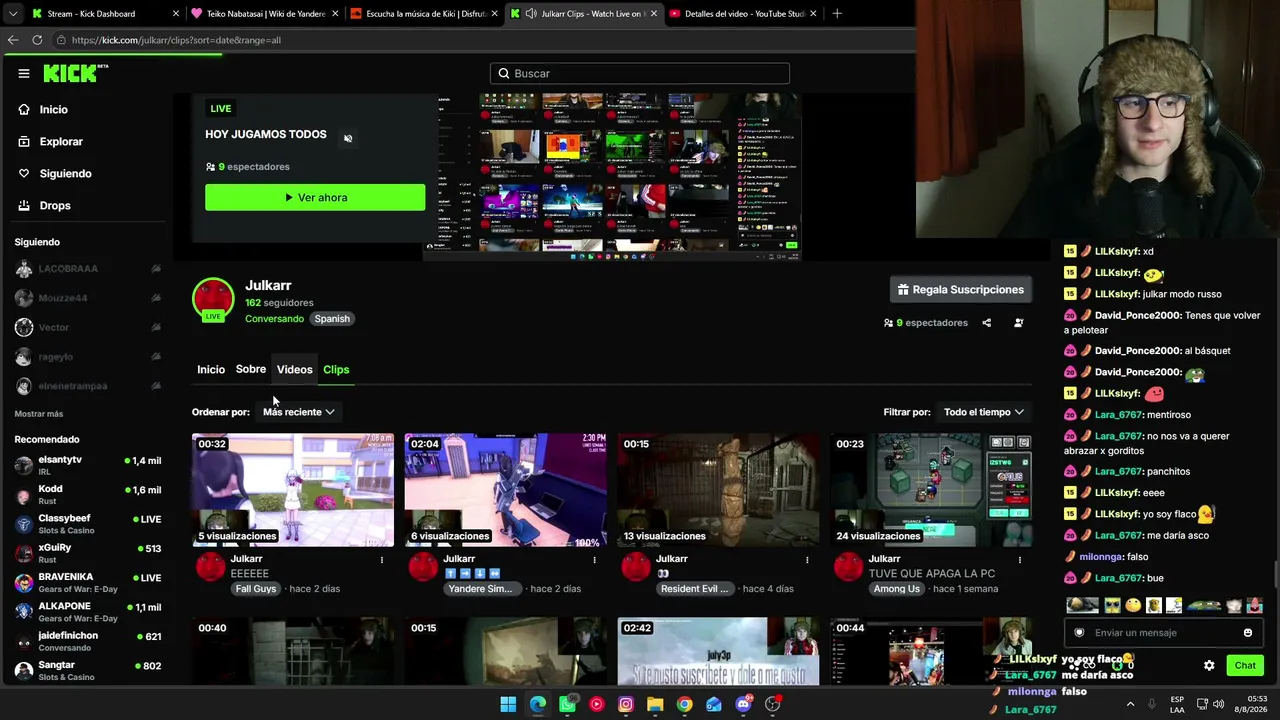Open recommended channel BRAVENIKA
Image resolution: width=1280 pixels, height=720 pixels.
point(88,583)
